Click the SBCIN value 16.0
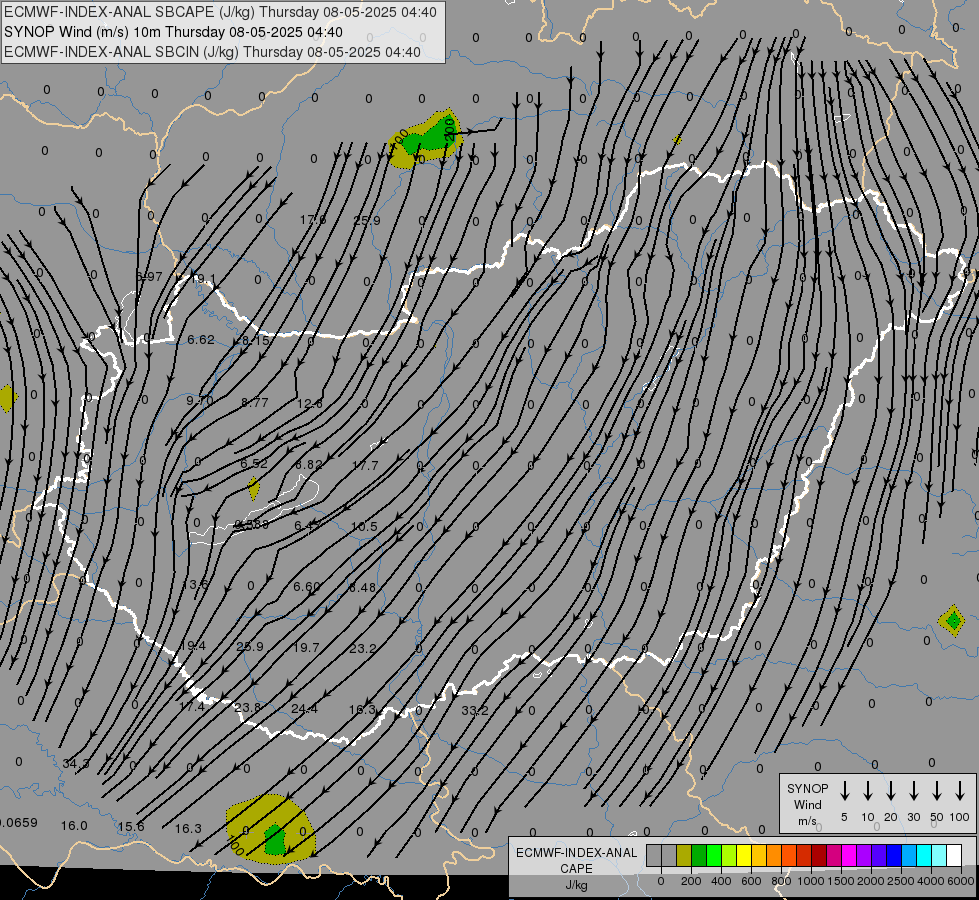Image resolution: width=979 pixels, height=900 pixels. 74,826
